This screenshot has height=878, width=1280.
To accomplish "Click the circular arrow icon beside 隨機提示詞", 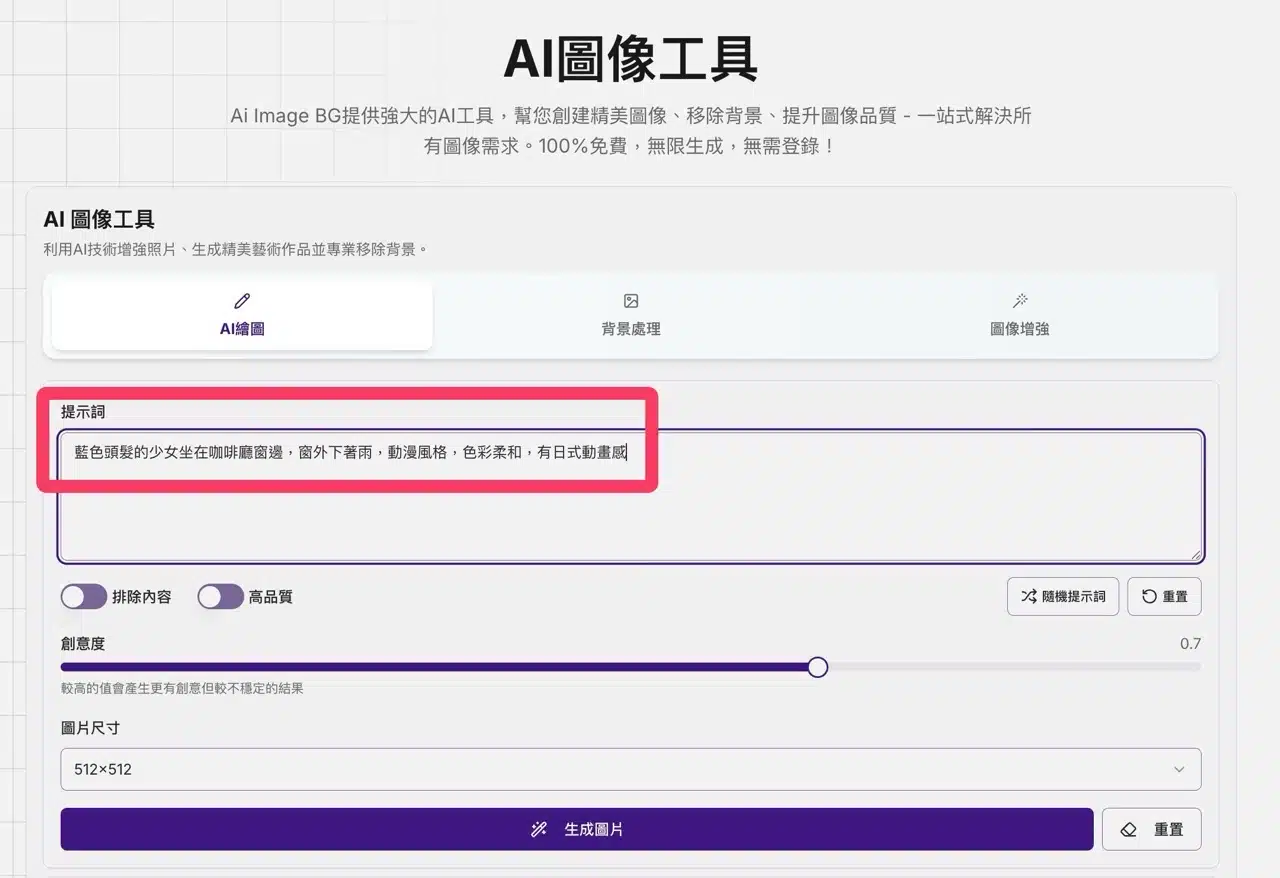I will coord(1149,597).
